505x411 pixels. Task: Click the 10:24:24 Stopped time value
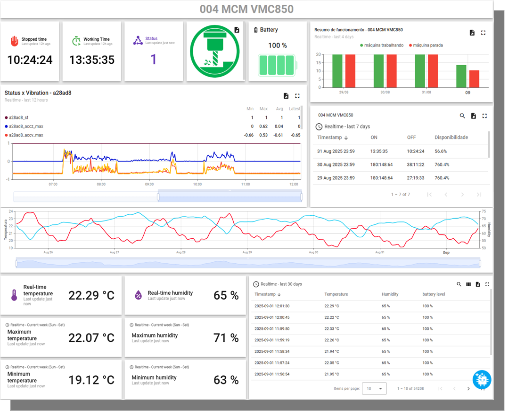coord(30,60)
